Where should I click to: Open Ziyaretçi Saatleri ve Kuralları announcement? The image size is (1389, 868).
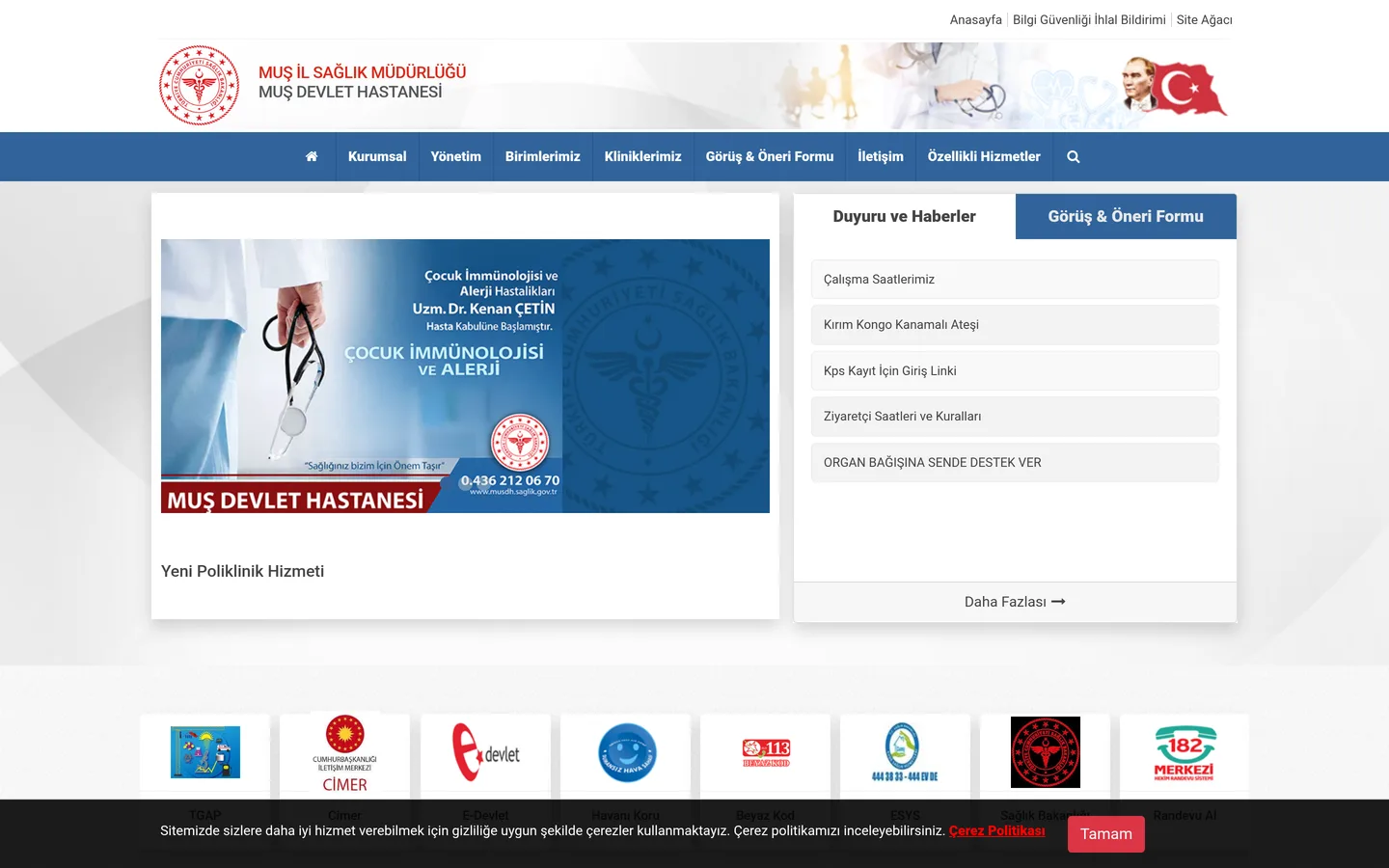[x=1015, y=417]
